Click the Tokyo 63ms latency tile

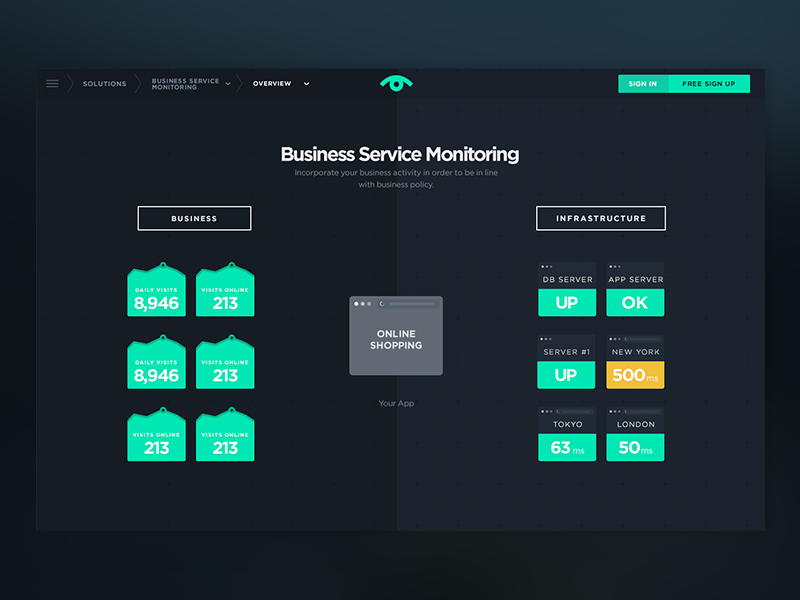coord(566,447)
